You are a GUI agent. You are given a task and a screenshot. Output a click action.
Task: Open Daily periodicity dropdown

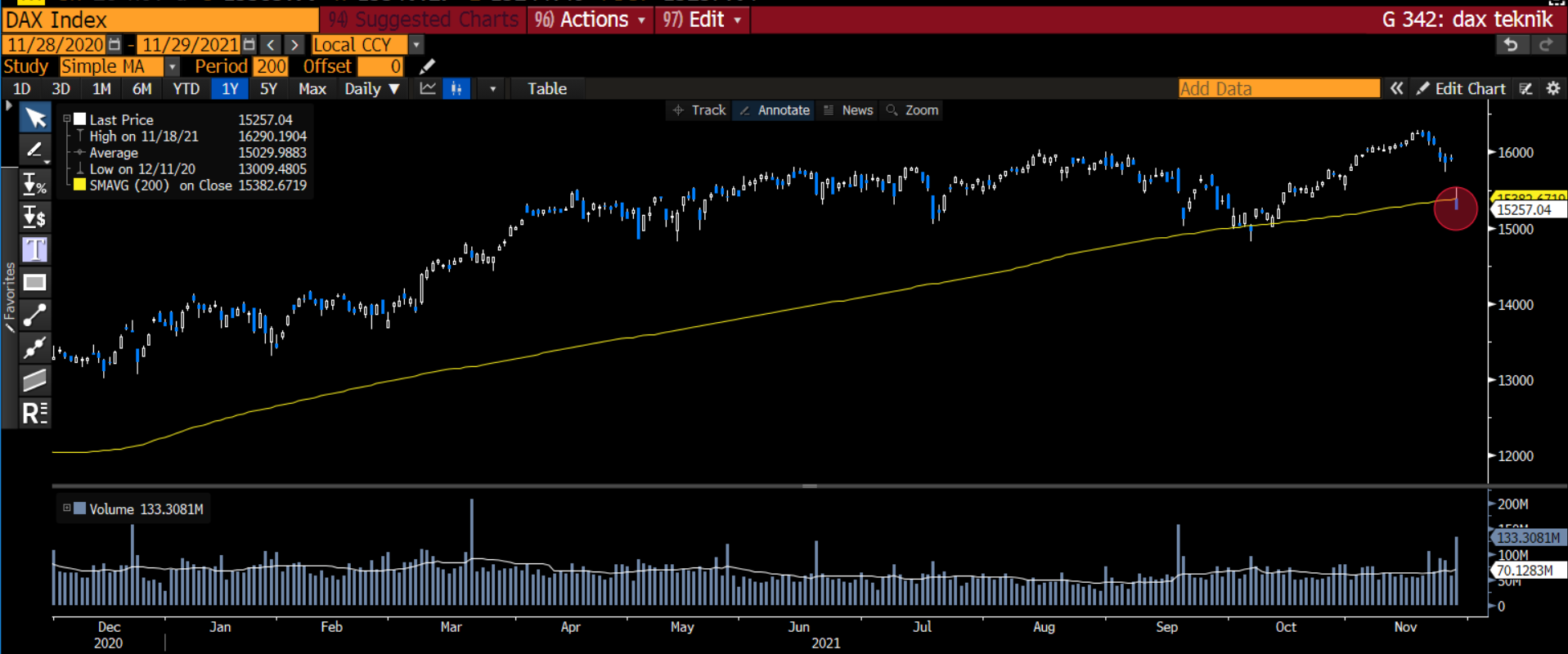tap(372, 88)
